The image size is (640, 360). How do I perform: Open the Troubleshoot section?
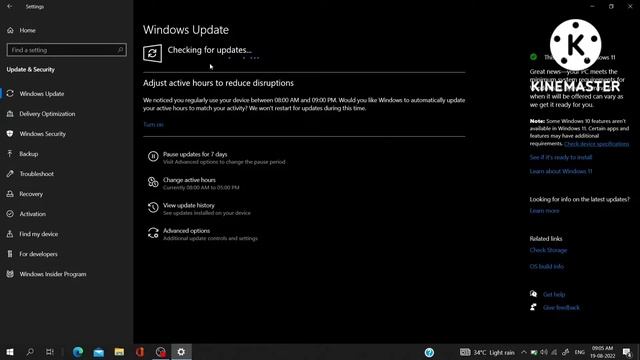[x=36, y=174]
